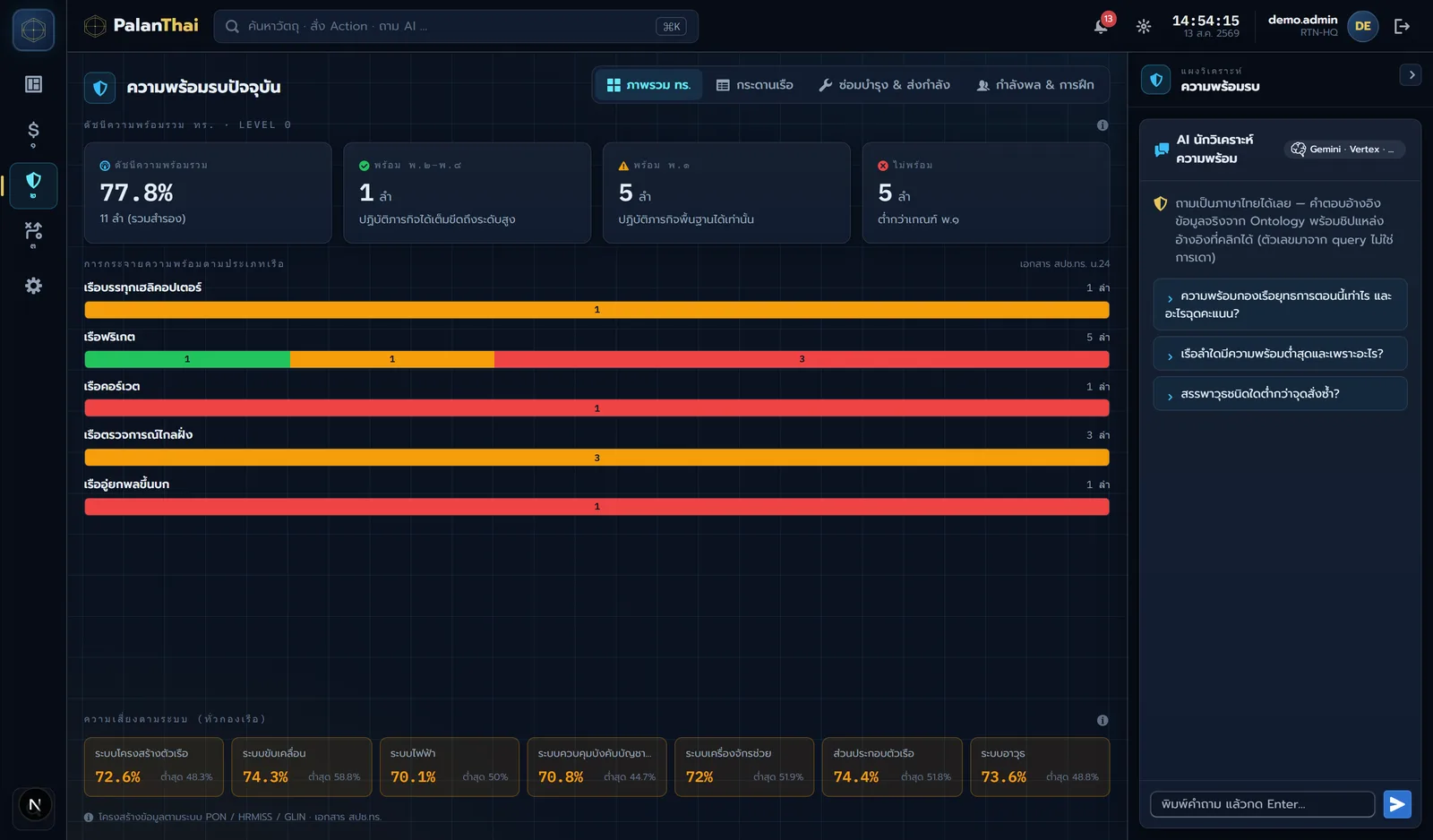Click the round N badge at sidebar bottom
Image resolution: width=1433 pixels, height=840 pixels.
point(35,804)
